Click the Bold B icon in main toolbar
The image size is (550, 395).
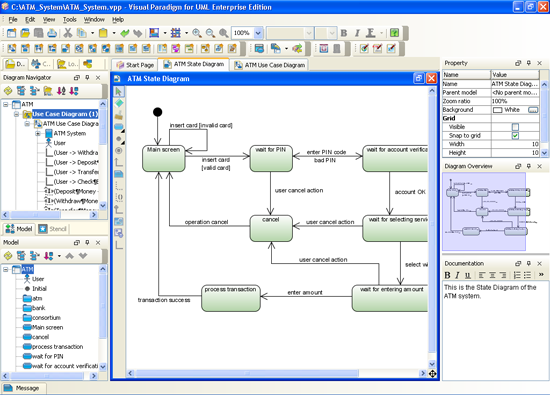click(344, 33)
